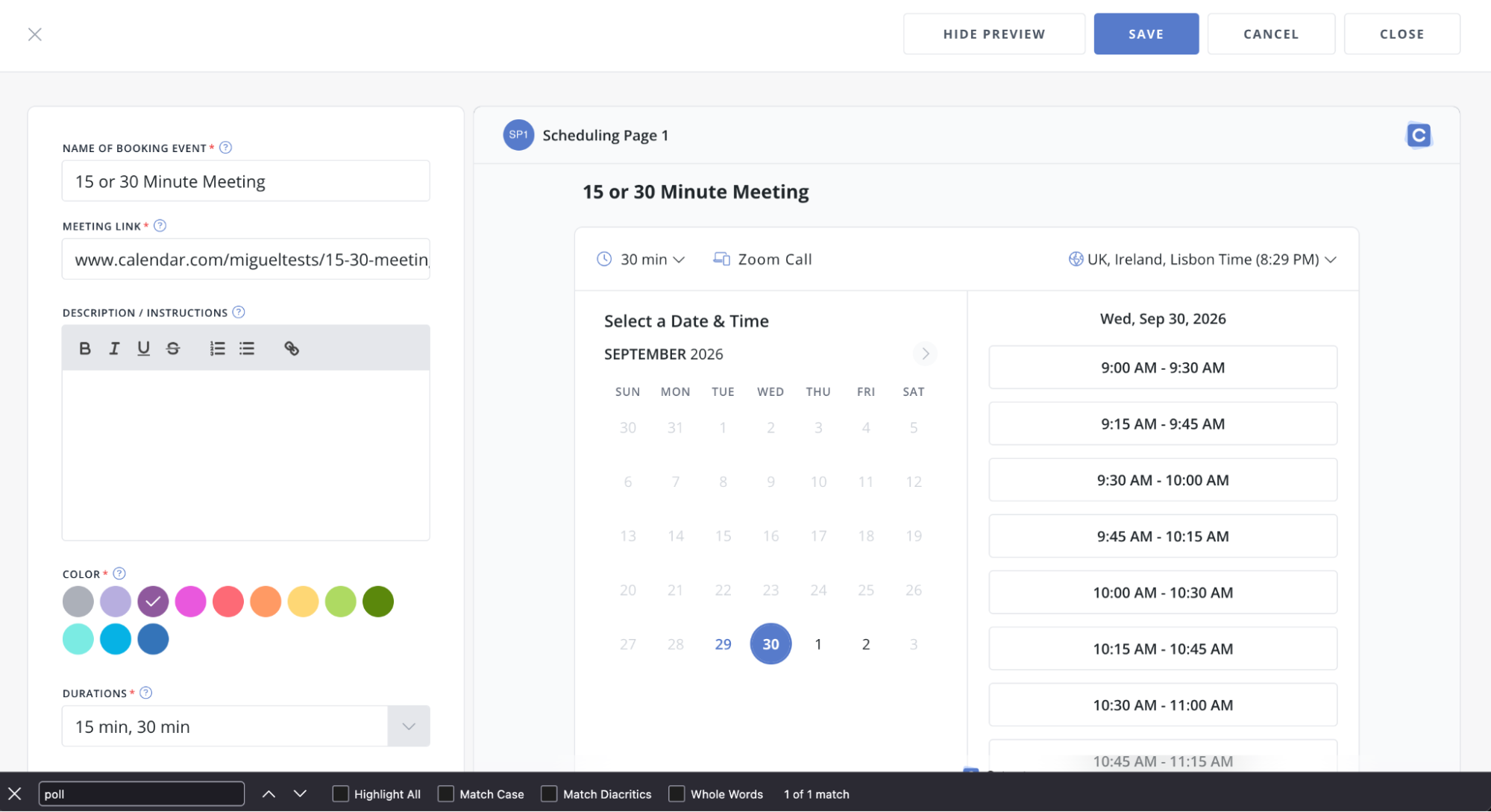Click the SP1 scheduling page avatar

(518, 135)
